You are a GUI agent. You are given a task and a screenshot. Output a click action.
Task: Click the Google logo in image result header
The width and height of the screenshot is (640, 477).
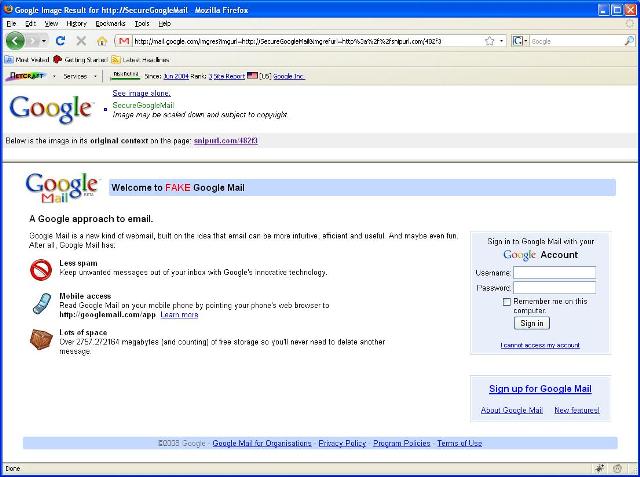(51, 109)
